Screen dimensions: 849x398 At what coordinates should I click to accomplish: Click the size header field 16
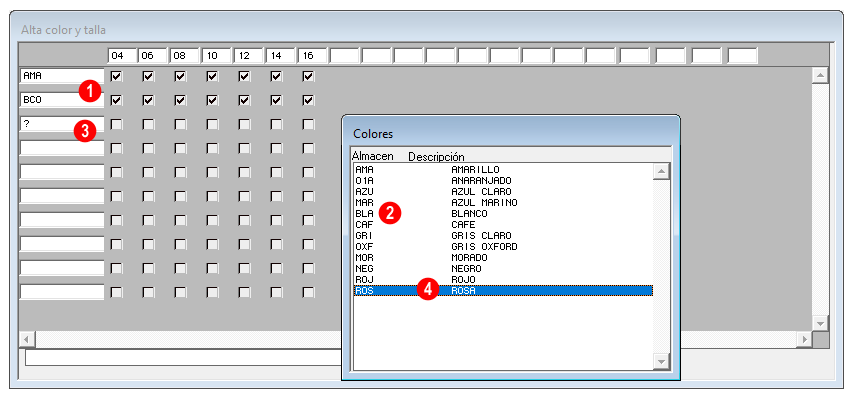(x=312, y=55)
